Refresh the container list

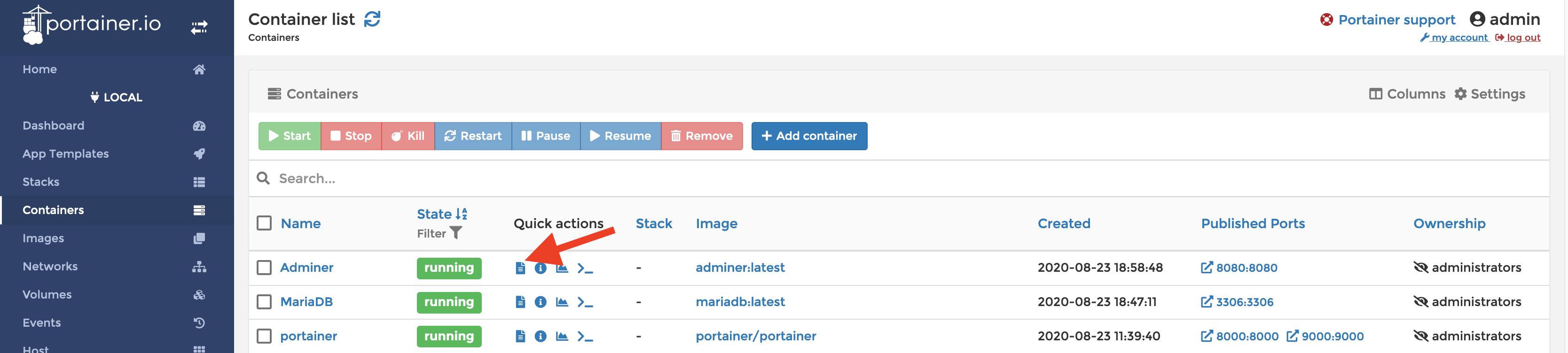(372, 19)
